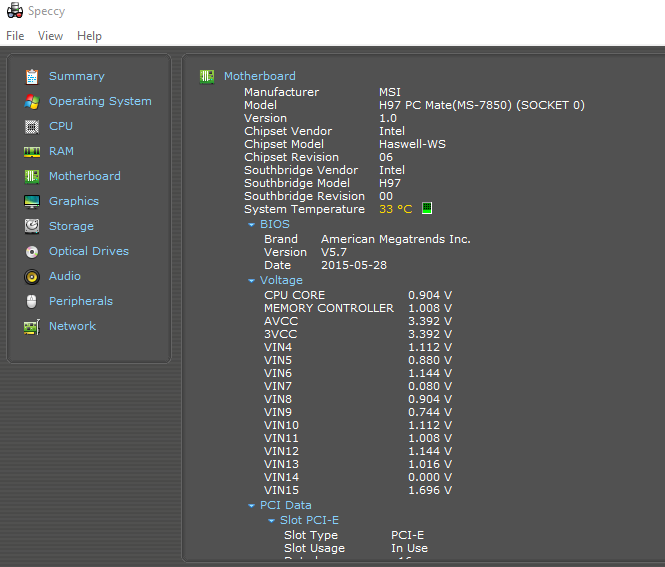Screen dimensions: 665x567
Task: Click the Summary clipboard icon
Action: click(31, 76)
